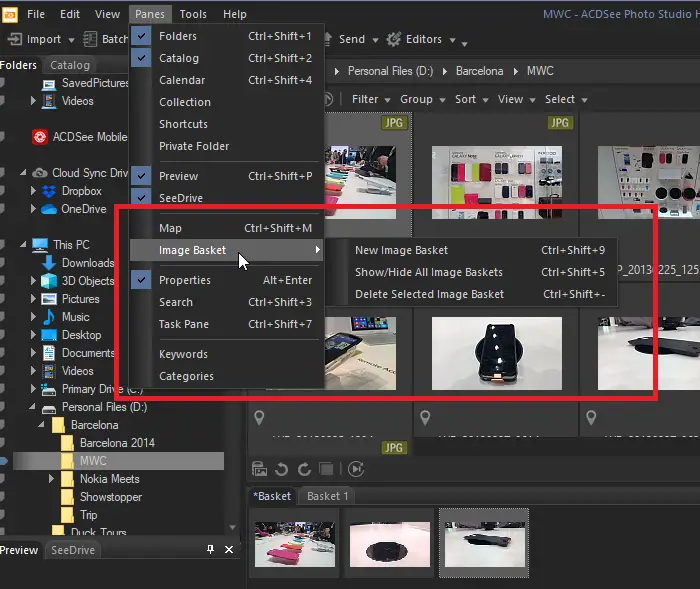Click the 3D Objects cube icon
The image size is (700, 589).
(x=49, y=281)
